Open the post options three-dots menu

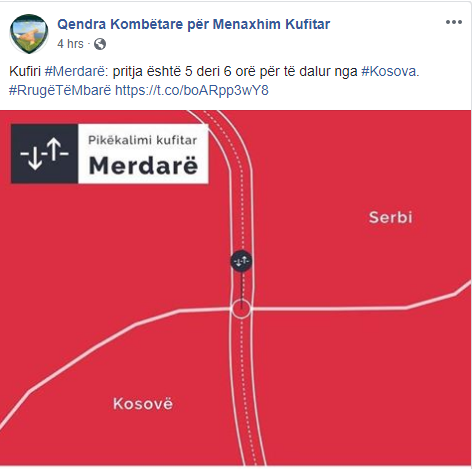click(454, 22)
